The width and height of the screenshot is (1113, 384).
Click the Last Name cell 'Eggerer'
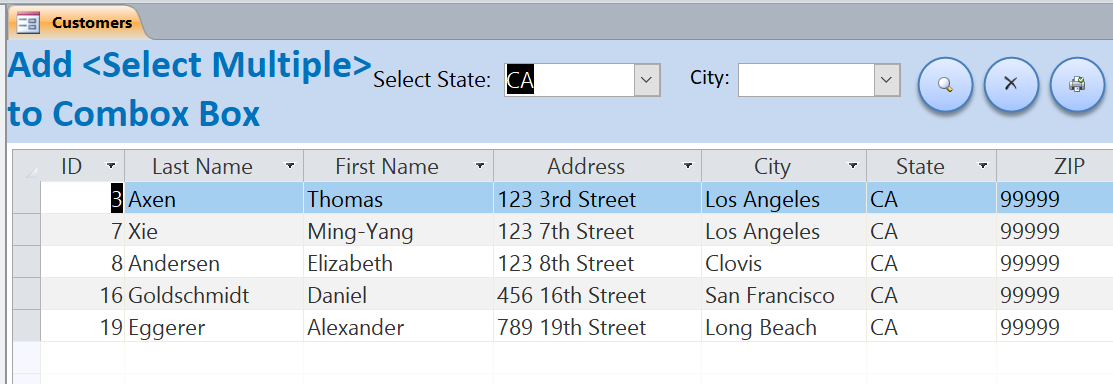pos(214,327)
